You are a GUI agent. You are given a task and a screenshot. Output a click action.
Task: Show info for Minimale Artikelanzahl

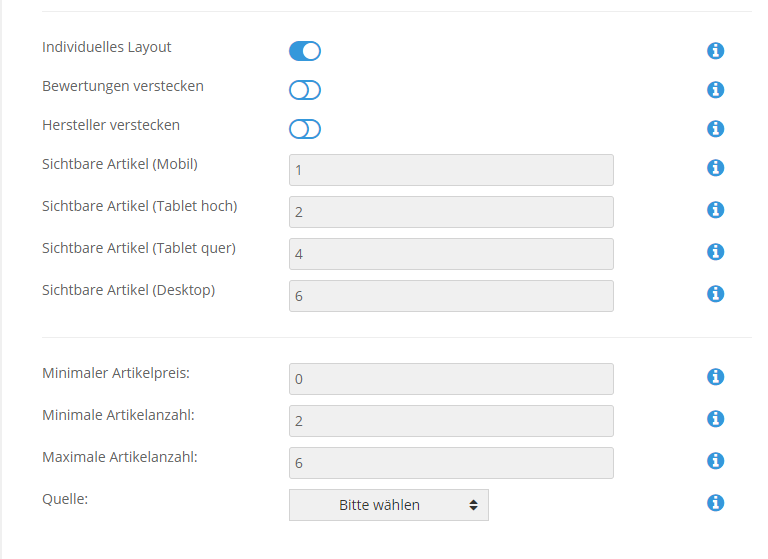(715, 419)
